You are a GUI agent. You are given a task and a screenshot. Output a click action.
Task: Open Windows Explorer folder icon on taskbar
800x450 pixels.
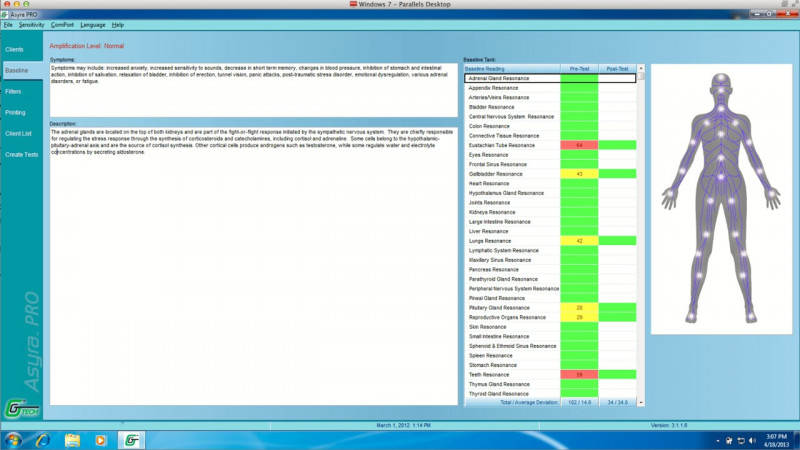coord(72,440)
